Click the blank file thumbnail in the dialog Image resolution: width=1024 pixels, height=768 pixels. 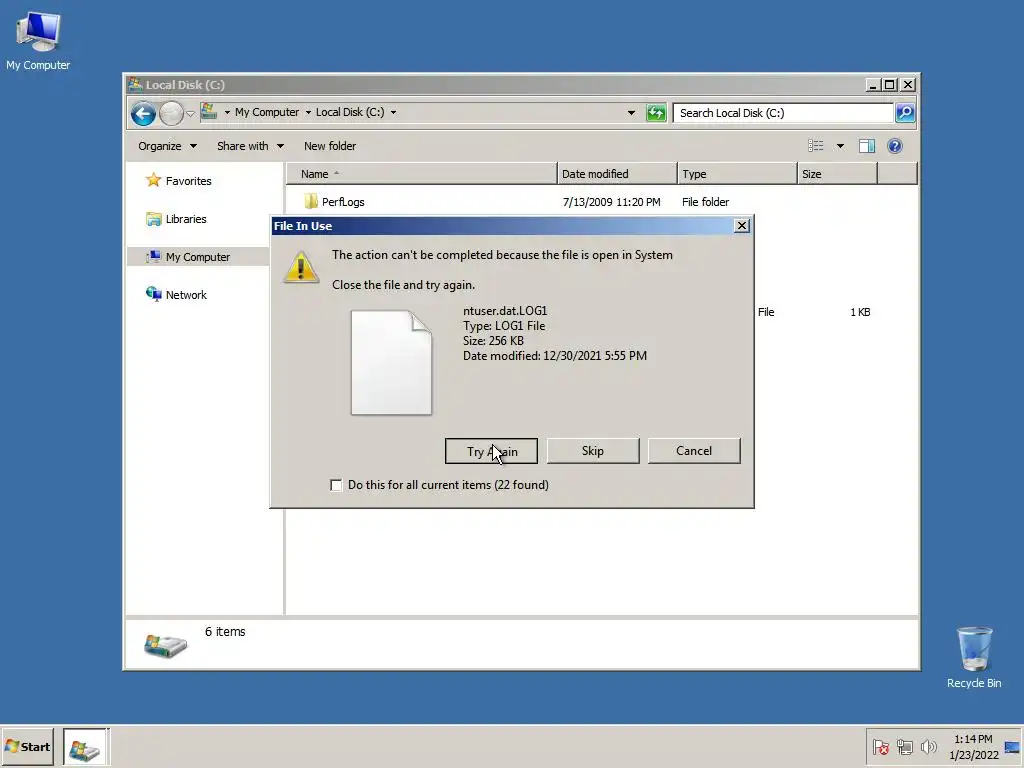pos(391,362)
